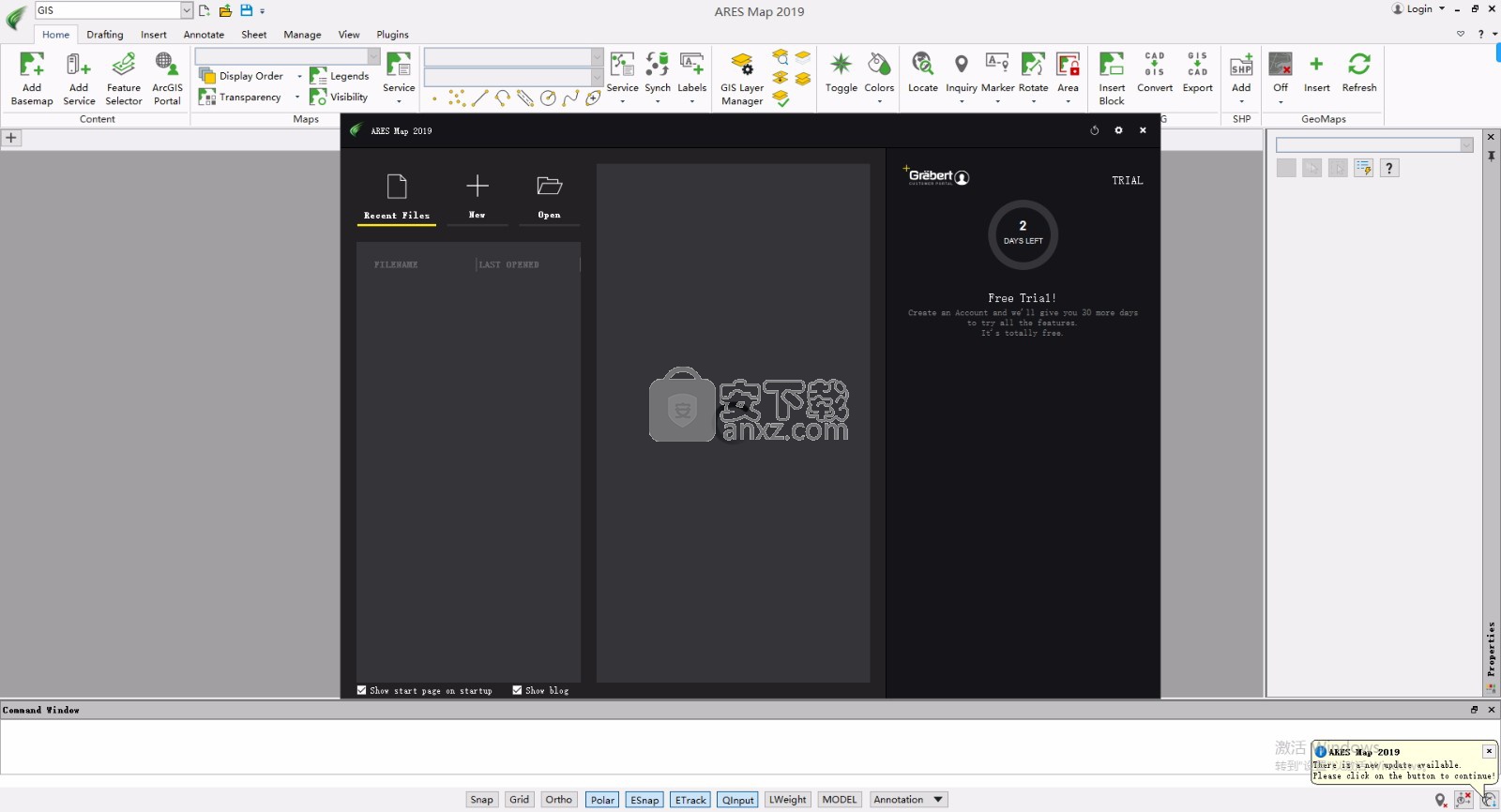1501x812 pixels.
Task: Open the GIS workspace dropdown
Action: point(187,10)
